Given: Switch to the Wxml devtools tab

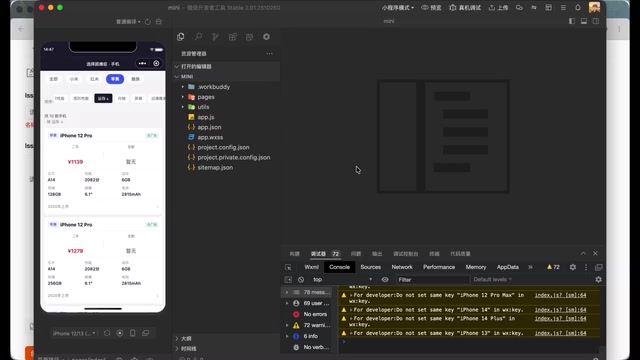Looking at the screenshot, I should (x=311, y=267).
